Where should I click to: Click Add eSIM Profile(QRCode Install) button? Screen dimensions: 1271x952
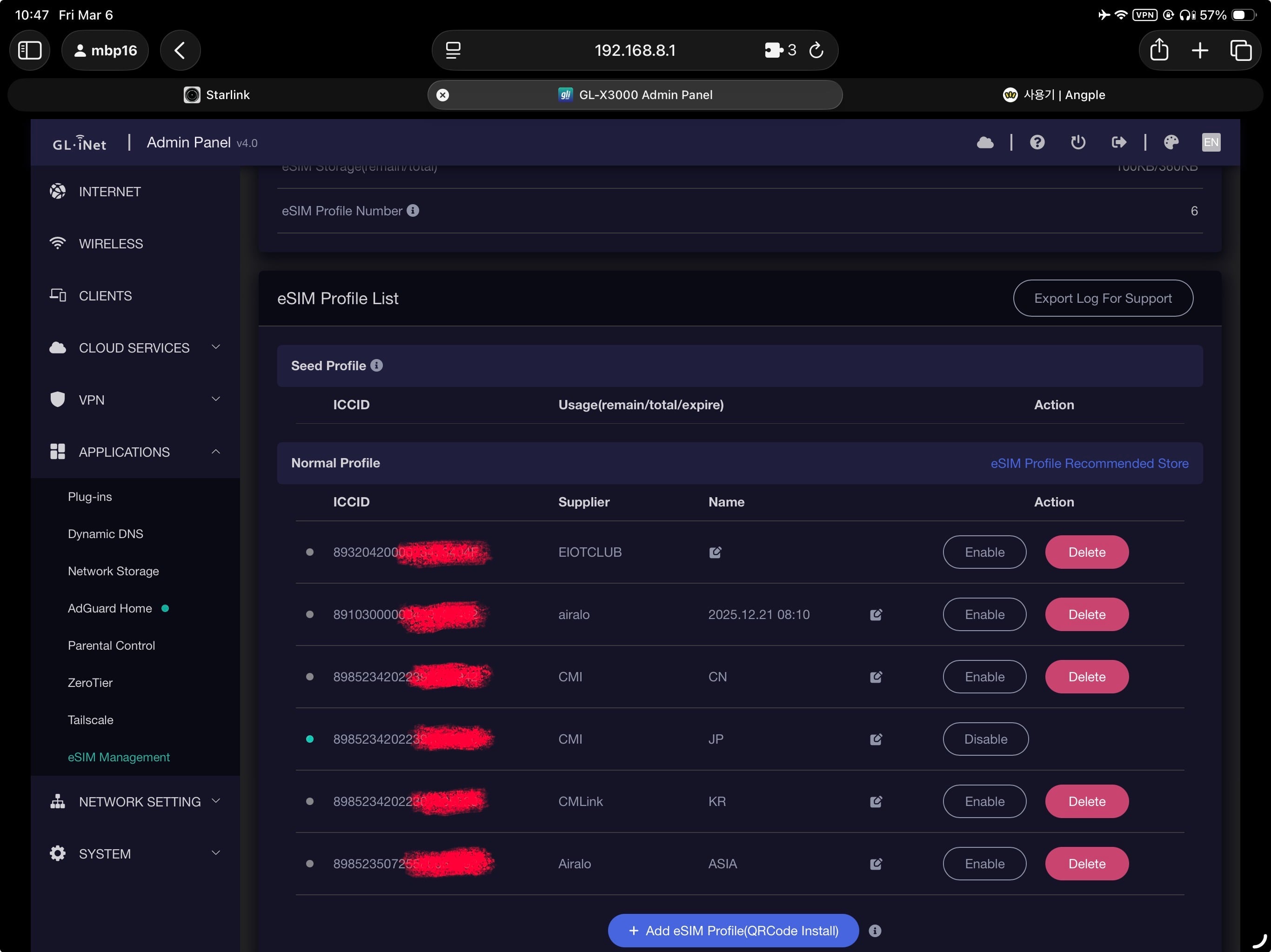pos(733,931)
